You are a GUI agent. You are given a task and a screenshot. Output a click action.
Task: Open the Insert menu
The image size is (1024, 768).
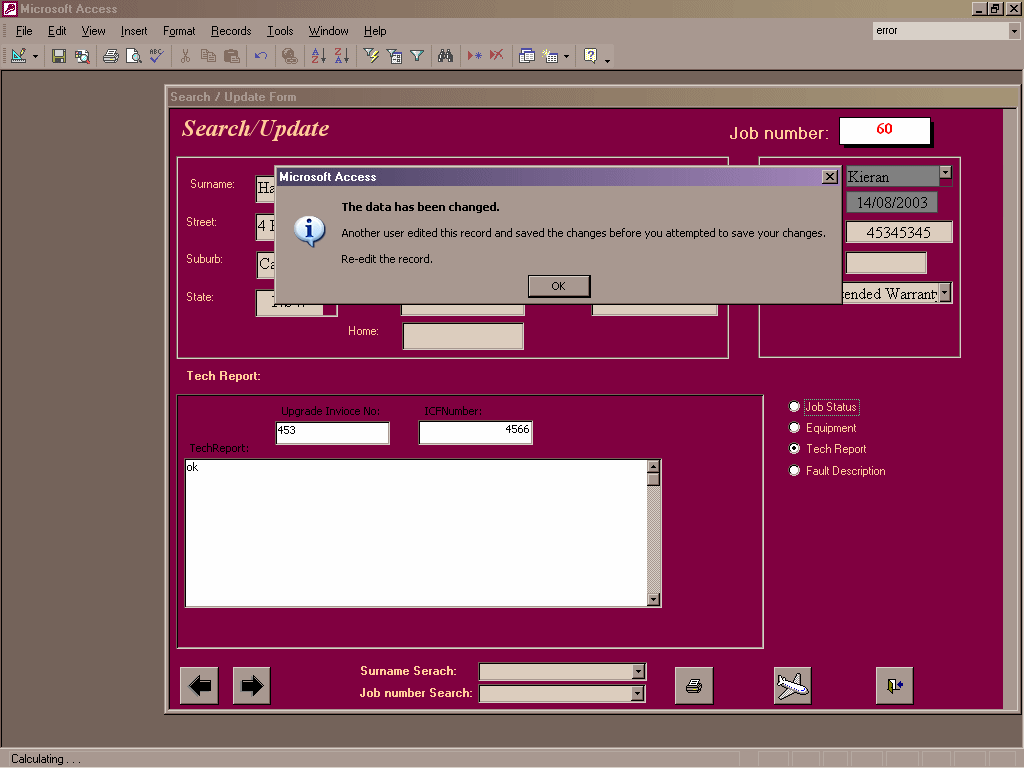click(x=134, y=31)
